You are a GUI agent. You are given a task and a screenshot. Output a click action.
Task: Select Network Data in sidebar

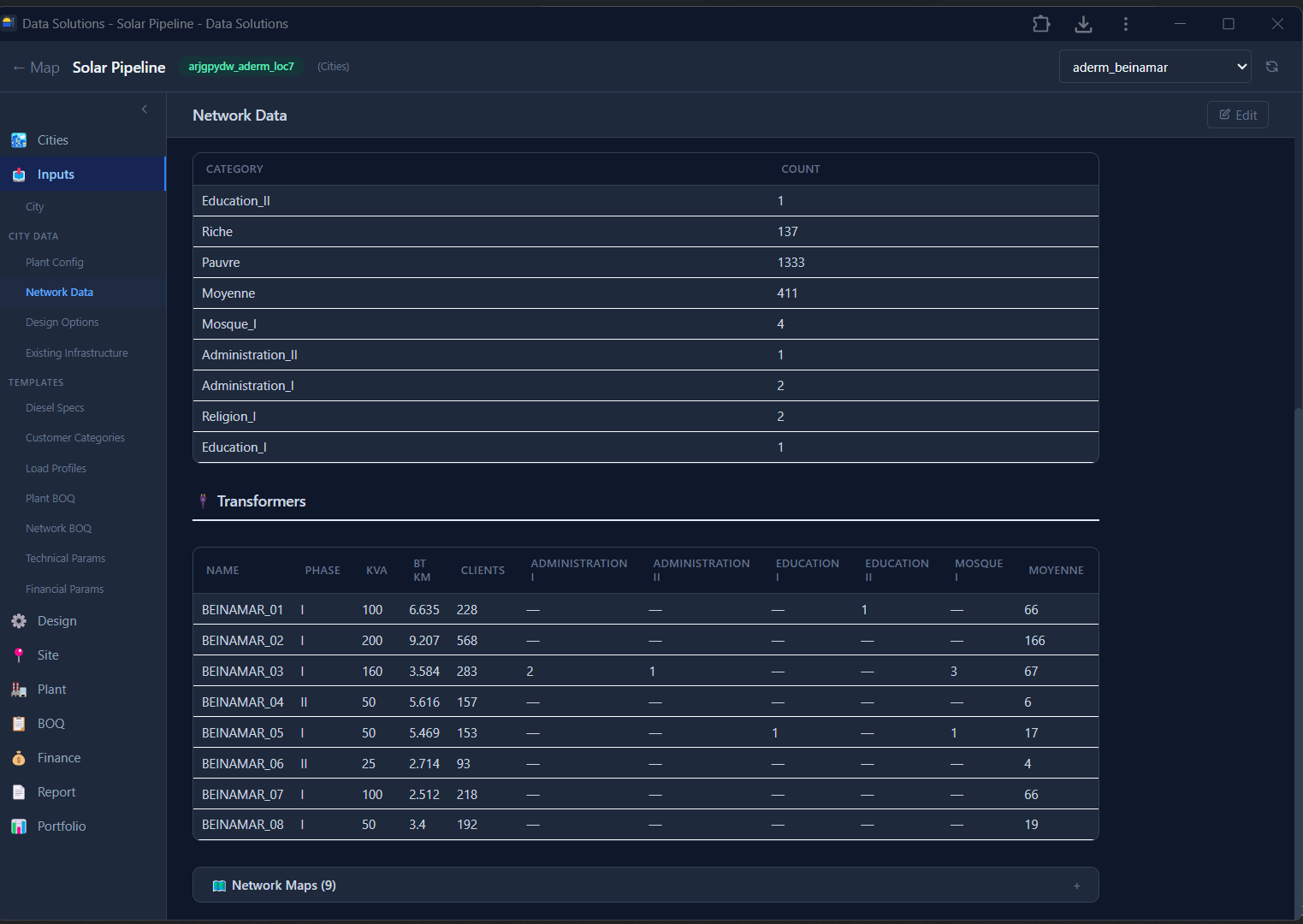[x=59, y=293]
